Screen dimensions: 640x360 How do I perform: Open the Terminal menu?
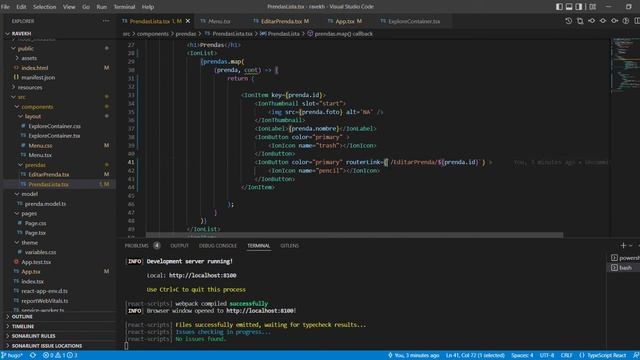coord(124,7)
